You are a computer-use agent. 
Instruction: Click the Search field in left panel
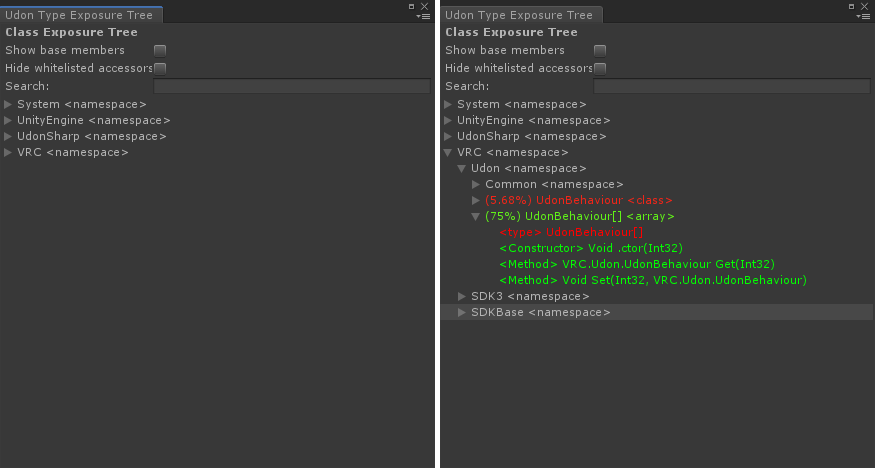click(x=292, y=86)
